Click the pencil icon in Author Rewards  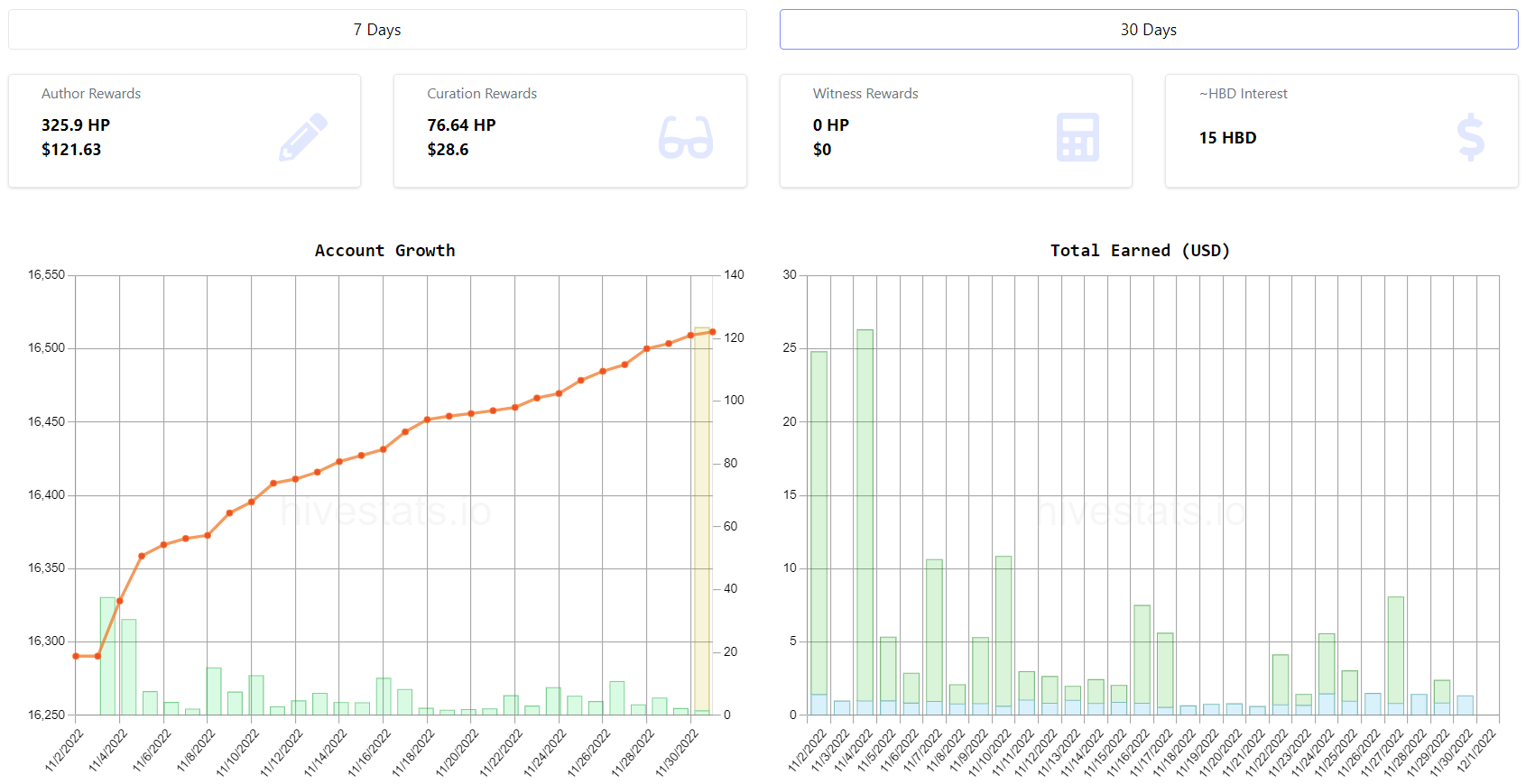click(303, 137)
